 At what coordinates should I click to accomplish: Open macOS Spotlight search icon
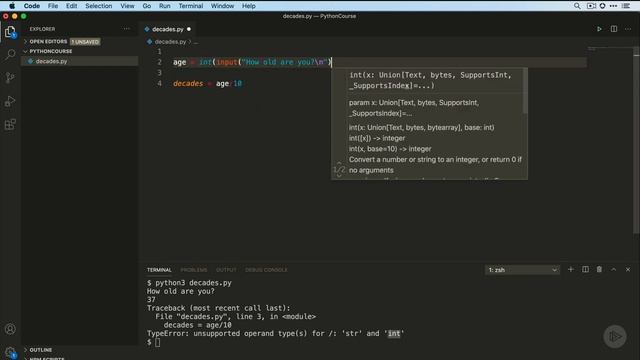pyautogui.click(x=577, y=6)
